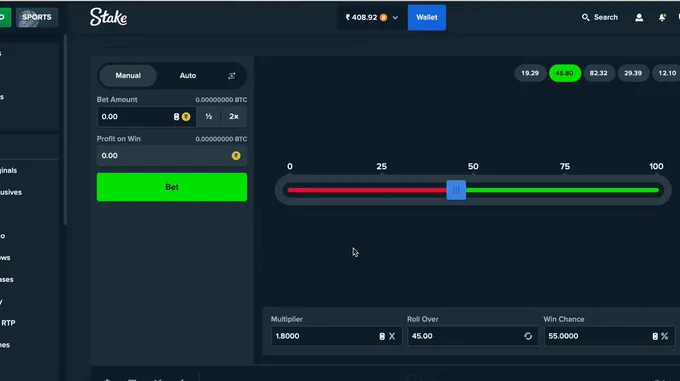Click the swap icon next to Auto tab
This screenshot has height=381, width=680.
[232, 76]
